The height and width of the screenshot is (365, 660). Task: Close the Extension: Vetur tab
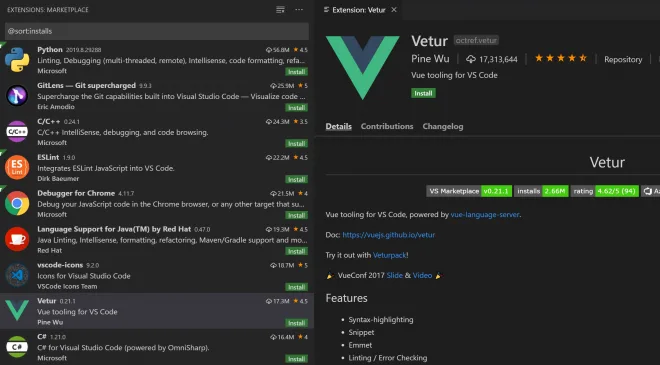394,10
